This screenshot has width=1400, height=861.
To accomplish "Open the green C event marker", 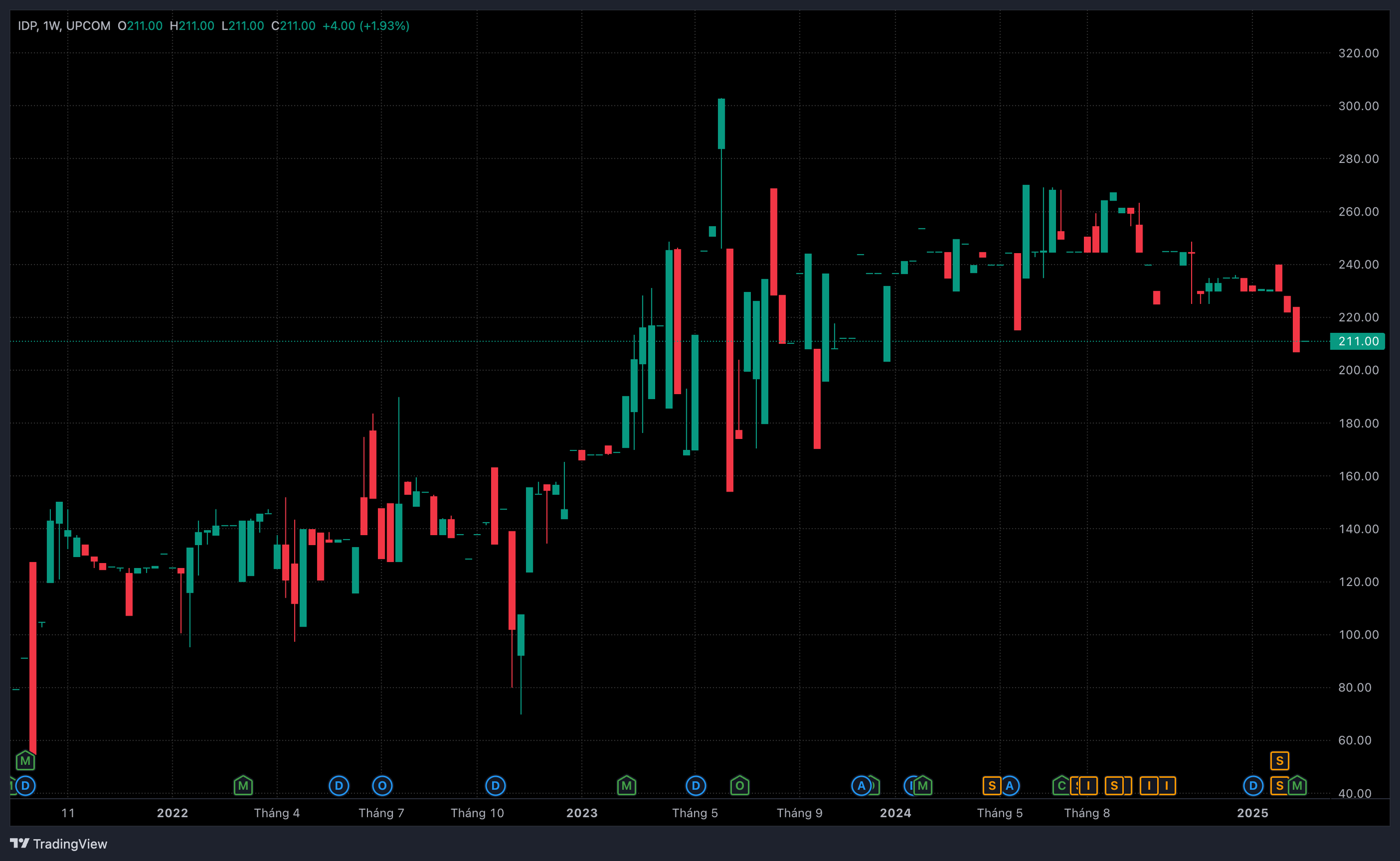I will tap(1061, 786).
